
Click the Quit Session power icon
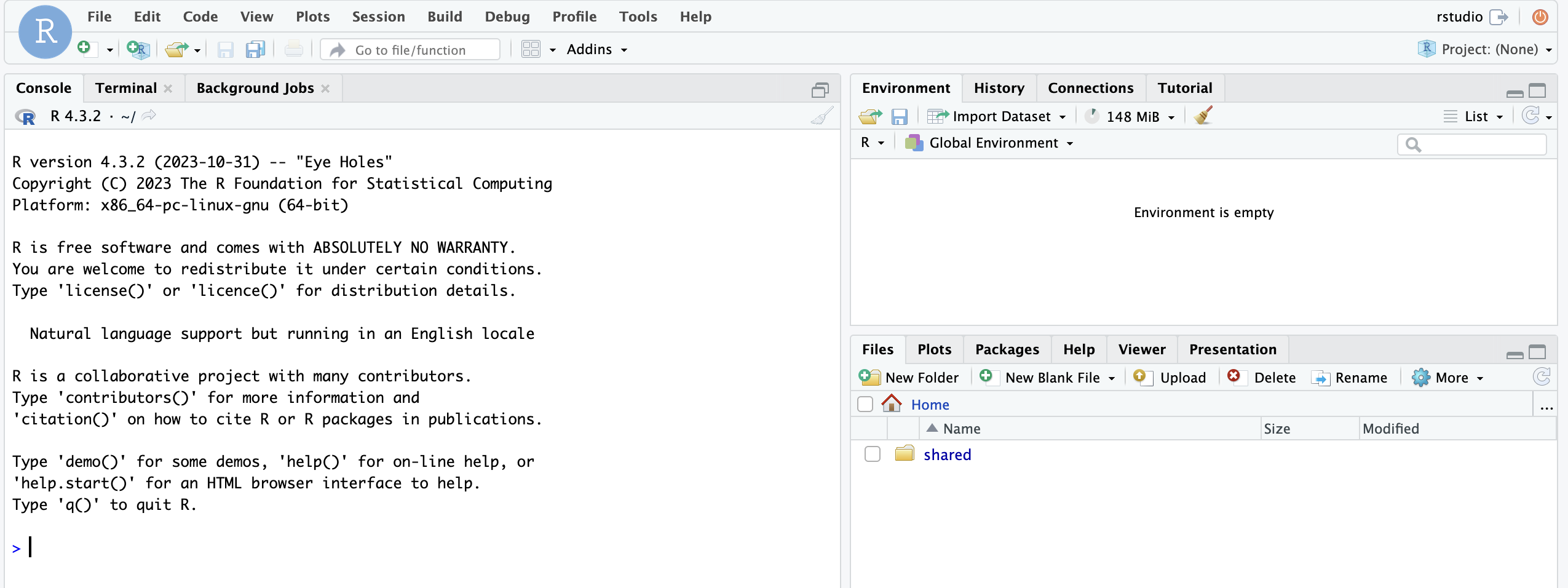coord(1540,17)
